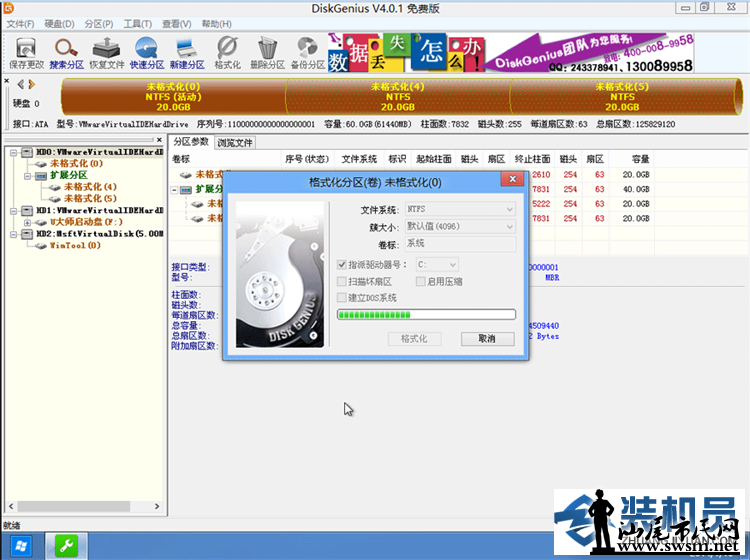750x560 pixels.
Task: Select 未格式化(5) partition bar segment
Action: (622, 97)
